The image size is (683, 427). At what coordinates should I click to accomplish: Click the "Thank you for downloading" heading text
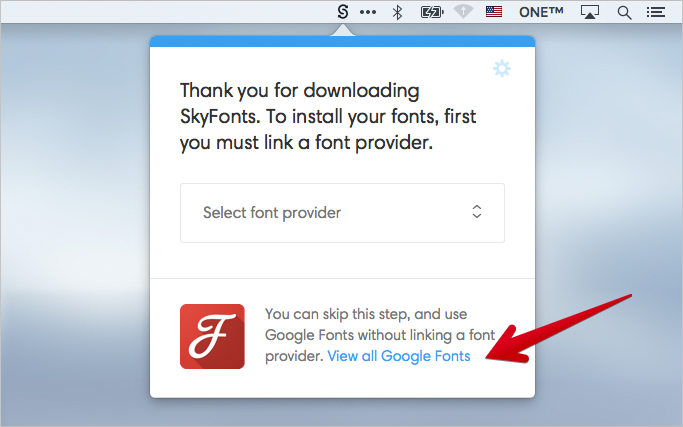300,91
